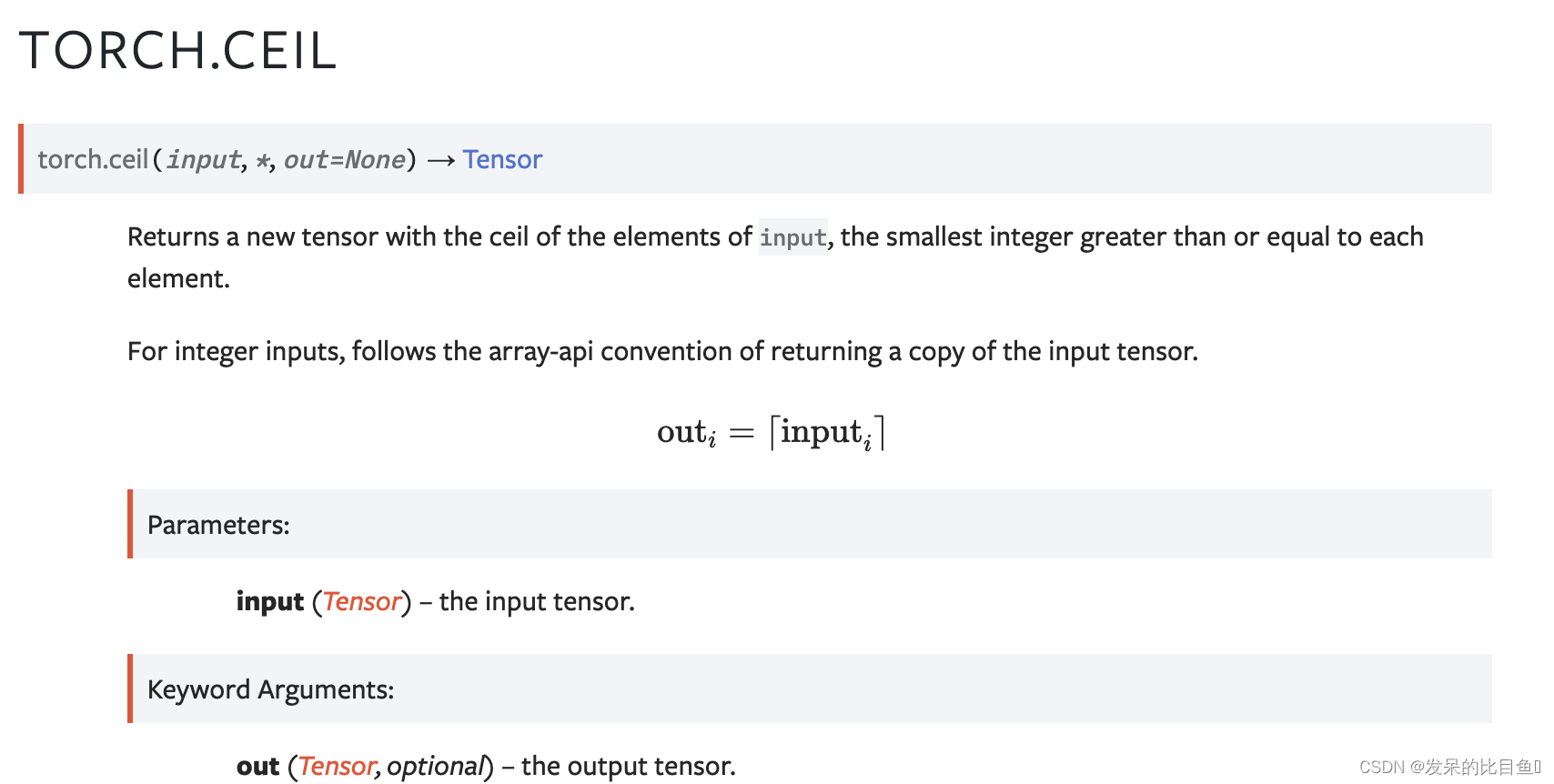Click 'the input tensor.' description text
This screenshot has height=784, width=1554.
pos(537,601)
